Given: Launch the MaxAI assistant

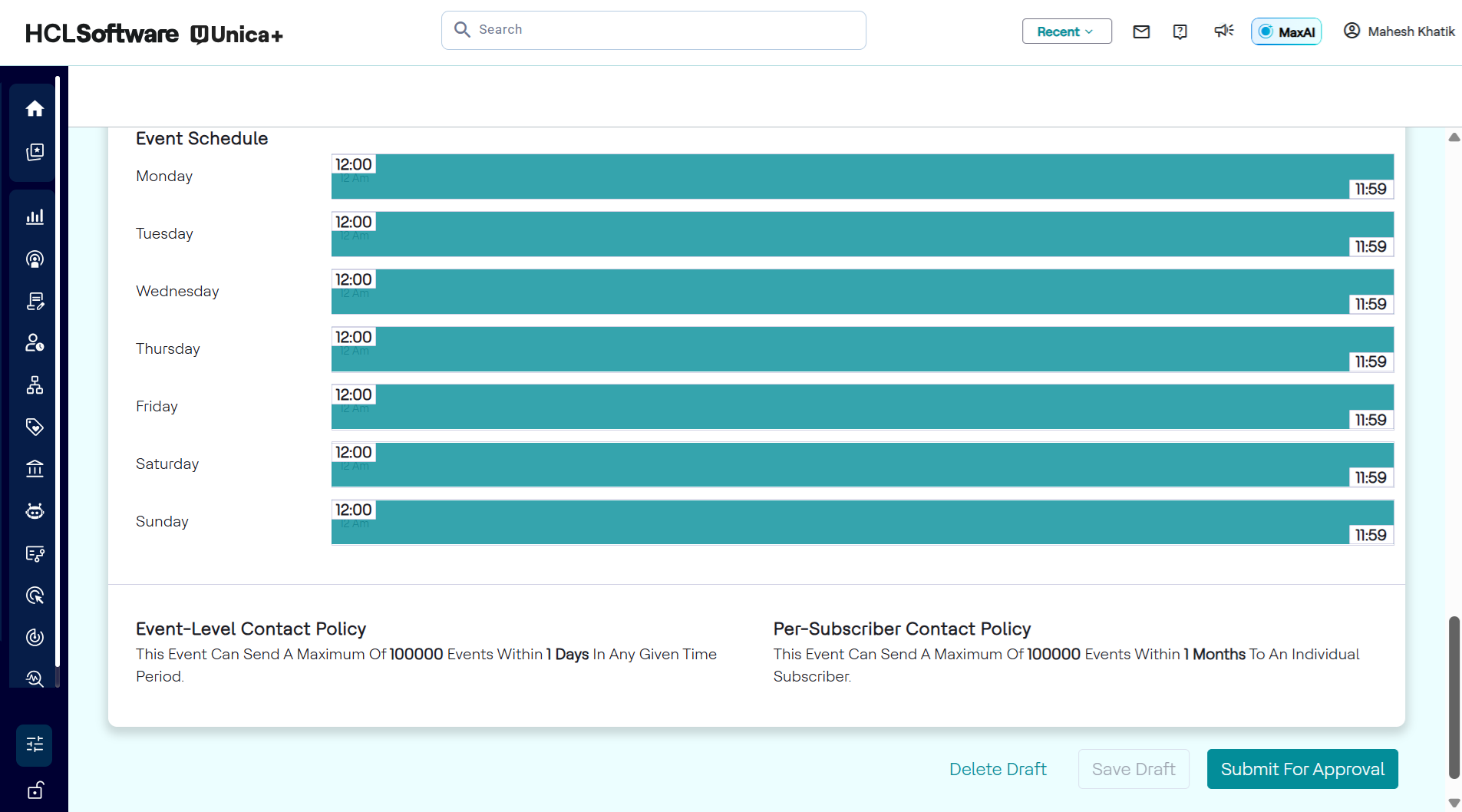Looking at the screenshot, I should [x=1286, y=31].
